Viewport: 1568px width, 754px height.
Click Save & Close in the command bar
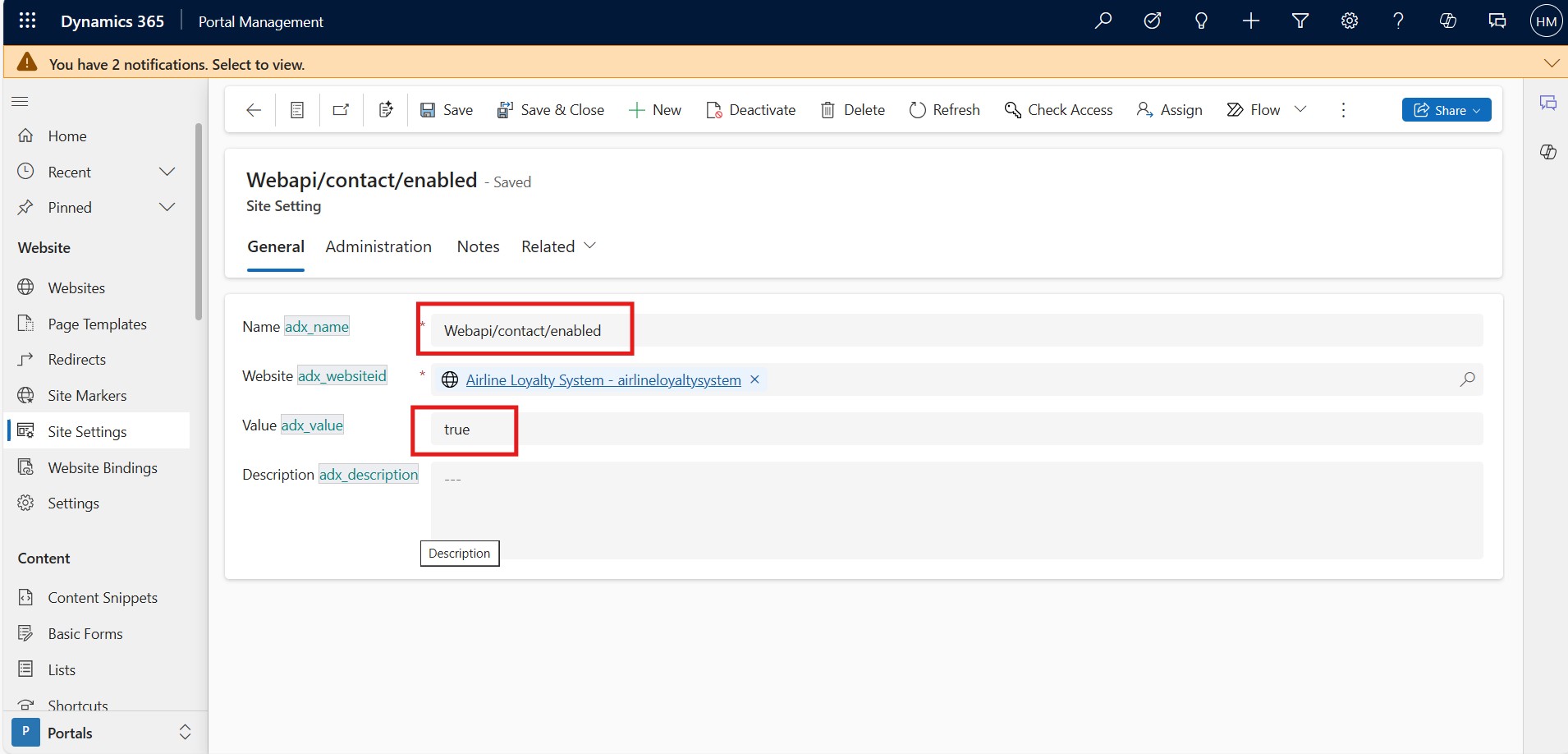(x=551, y=109)
